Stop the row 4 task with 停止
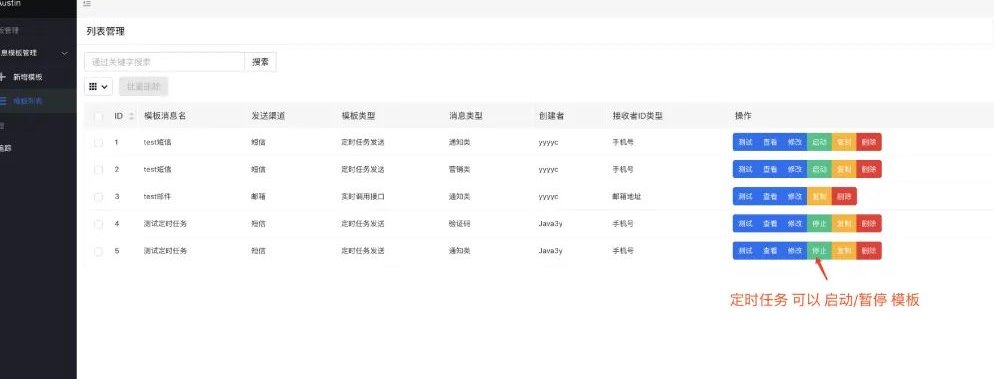Viewport: 994px width, 379px height. click(820, 224)
